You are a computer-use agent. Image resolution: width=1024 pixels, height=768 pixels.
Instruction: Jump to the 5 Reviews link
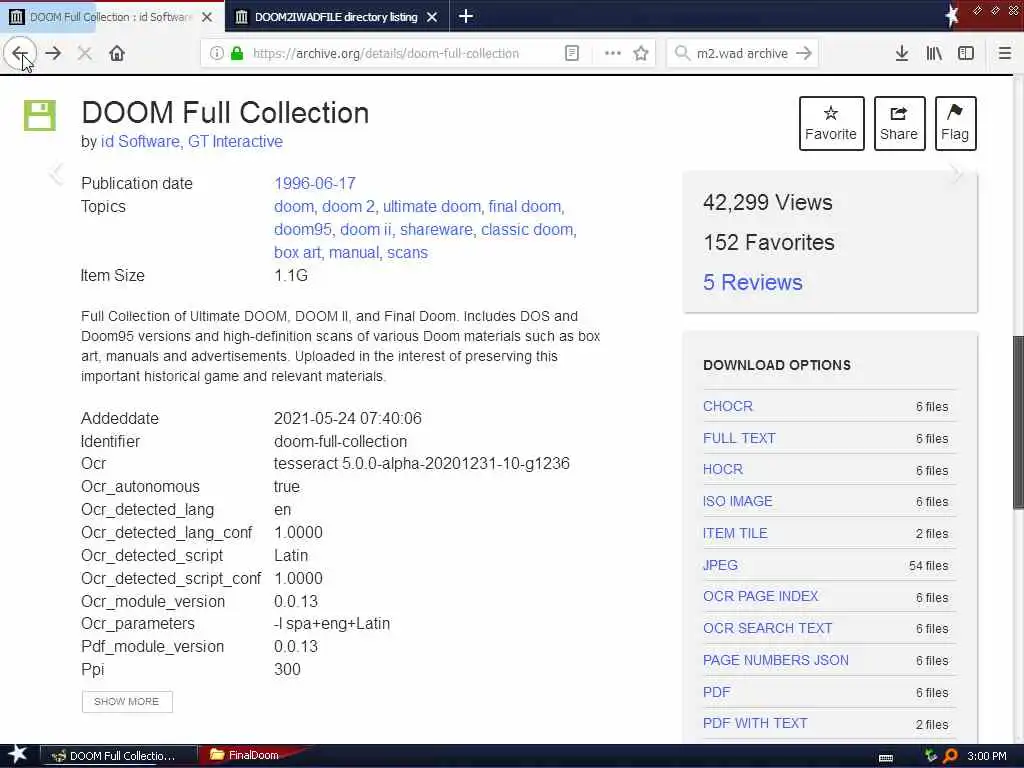tap(752, 283)
